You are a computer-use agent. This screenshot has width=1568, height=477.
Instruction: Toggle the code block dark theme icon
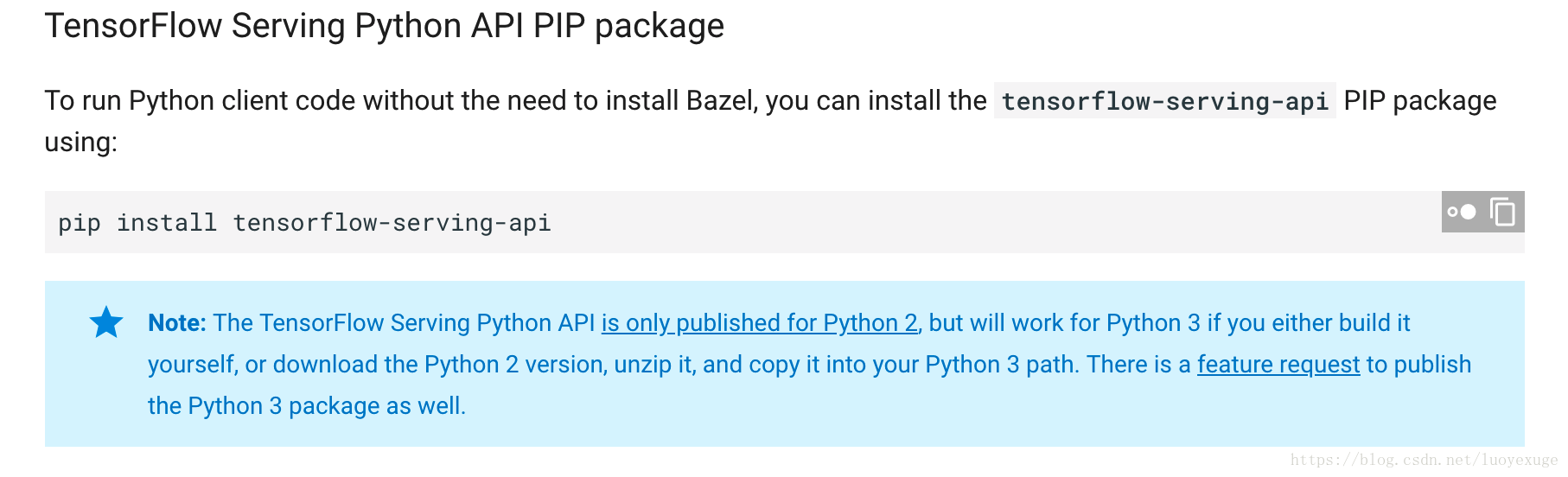point(1462,212)
